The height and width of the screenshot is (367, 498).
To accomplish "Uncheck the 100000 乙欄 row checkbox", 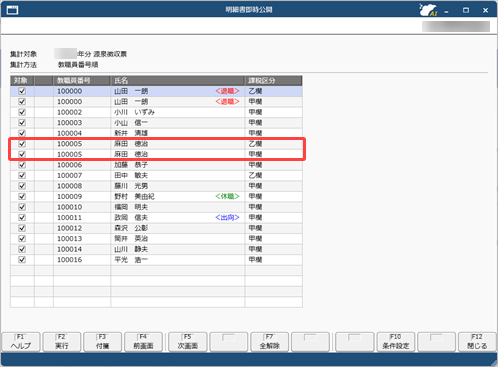I will [22, 91].
